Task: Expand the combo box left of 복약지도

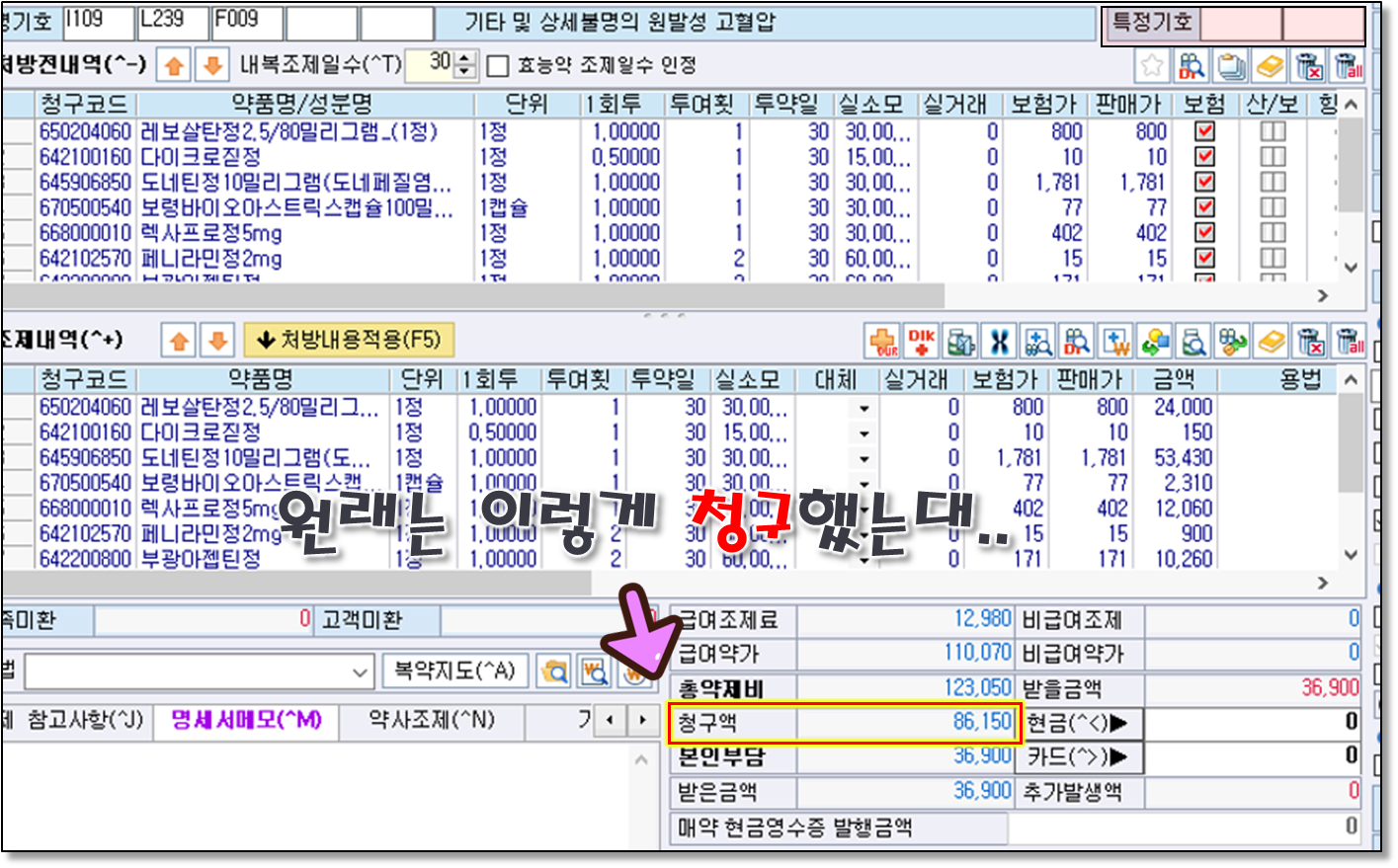Action: click(360, 672)
